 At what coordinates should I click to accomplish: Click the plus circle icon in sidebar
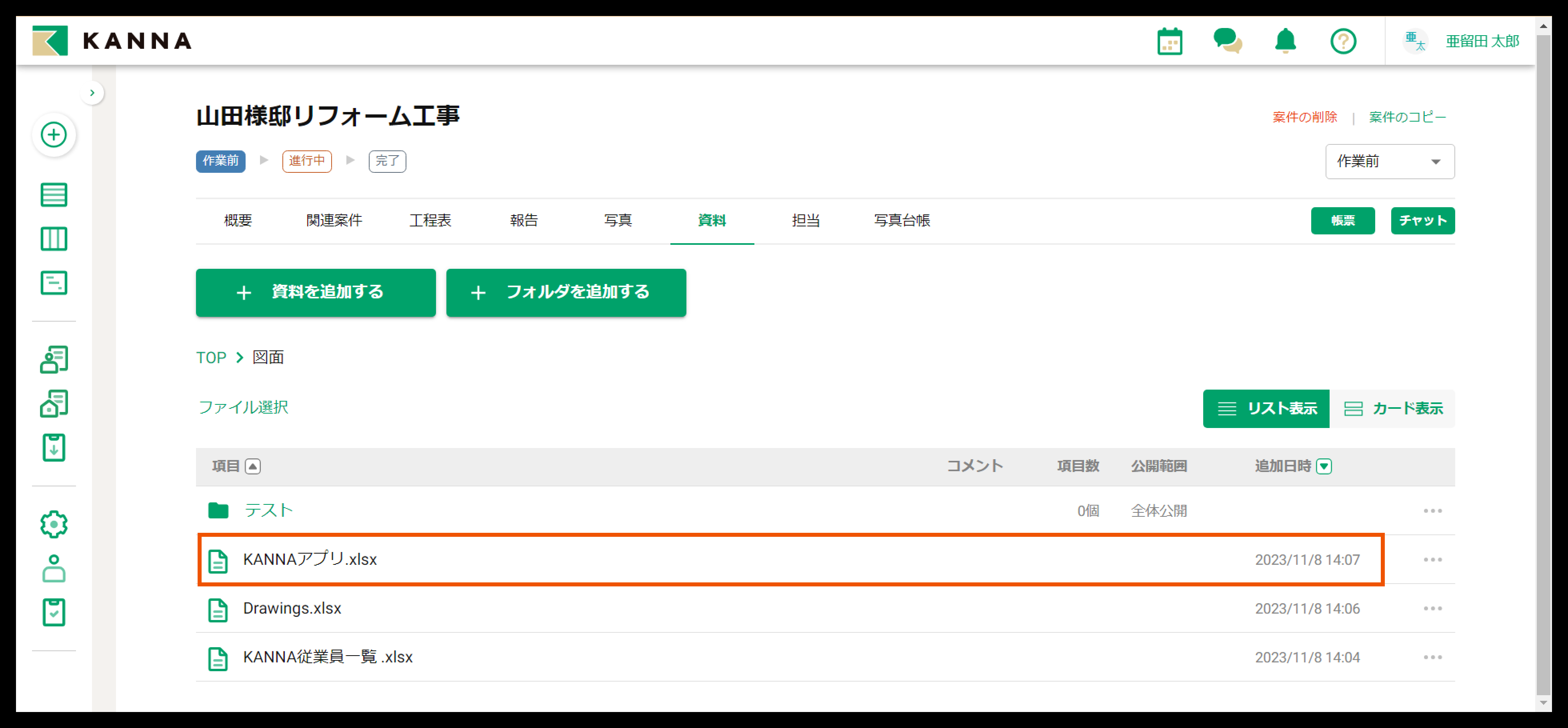point(54,134)
